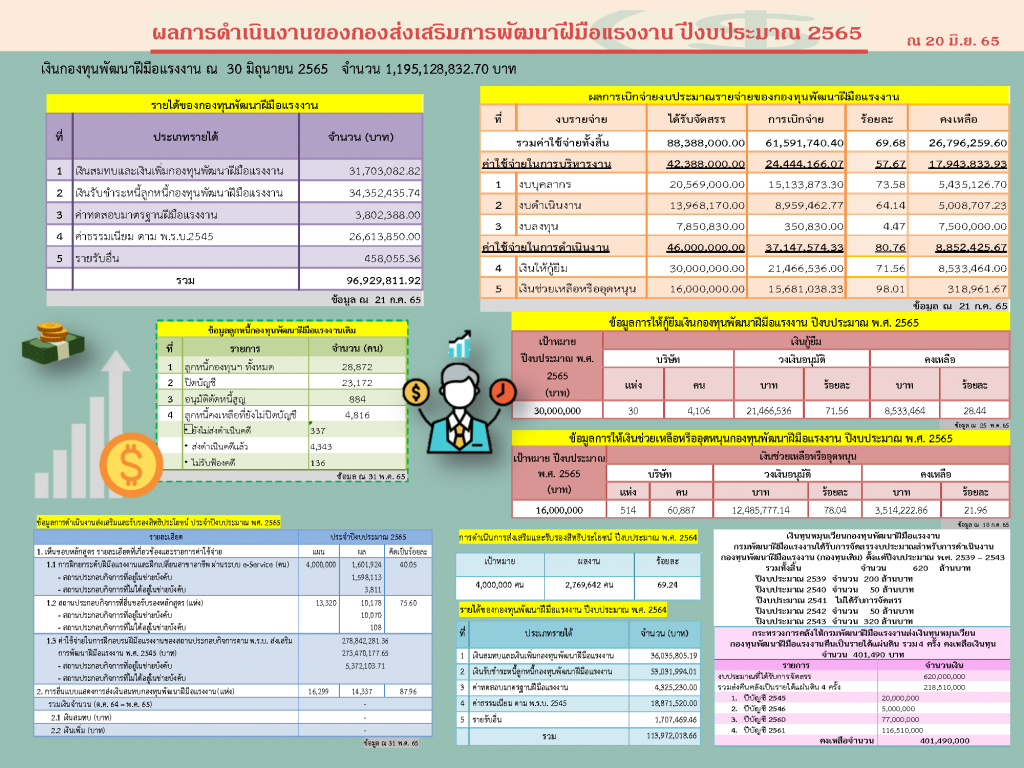The height and width of the screenshot is (768, 1024).
Task: Click the percentage 21.96
Action: pyautogui.click(x=976, y=510)
